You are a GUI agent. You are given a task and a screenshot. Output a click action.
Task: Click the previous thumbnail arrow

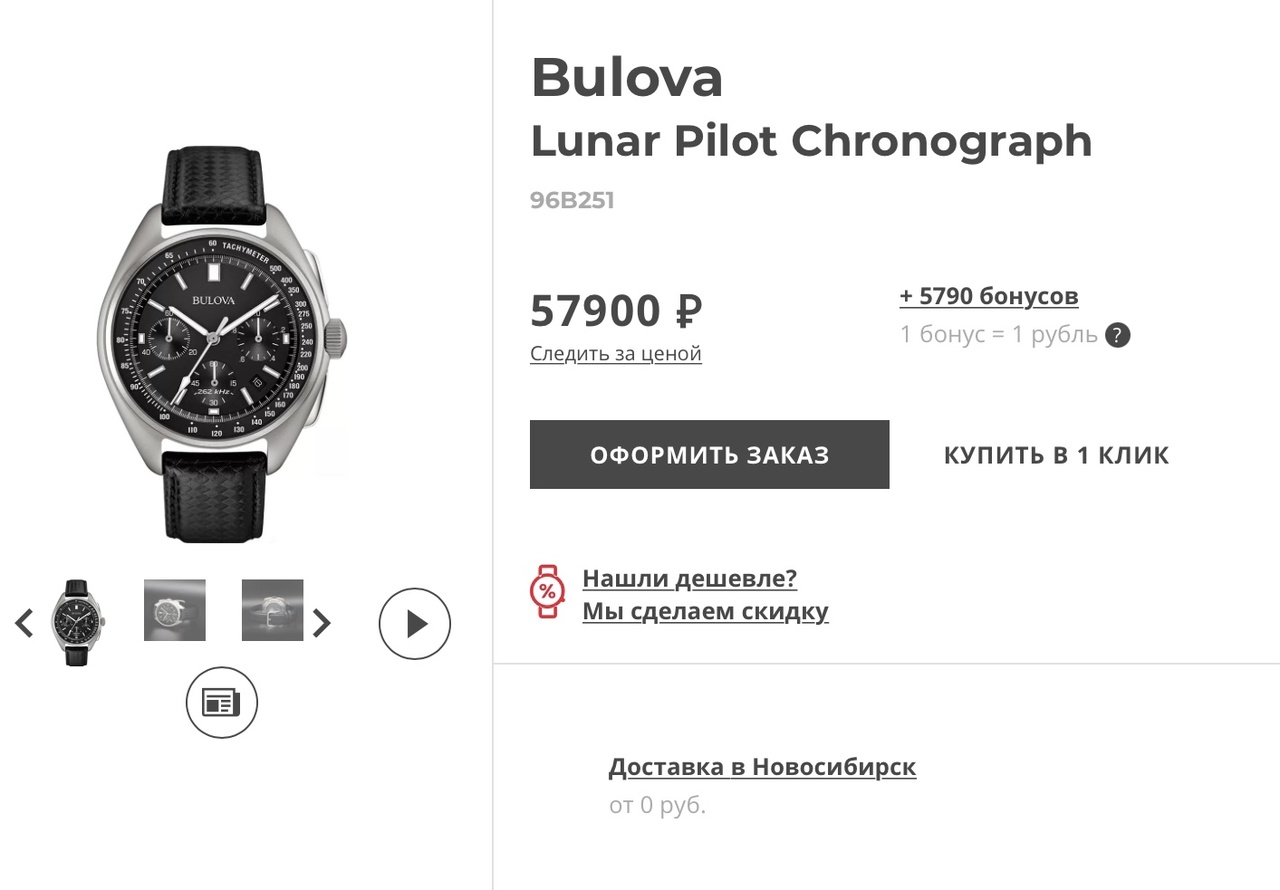coord(24,623)
